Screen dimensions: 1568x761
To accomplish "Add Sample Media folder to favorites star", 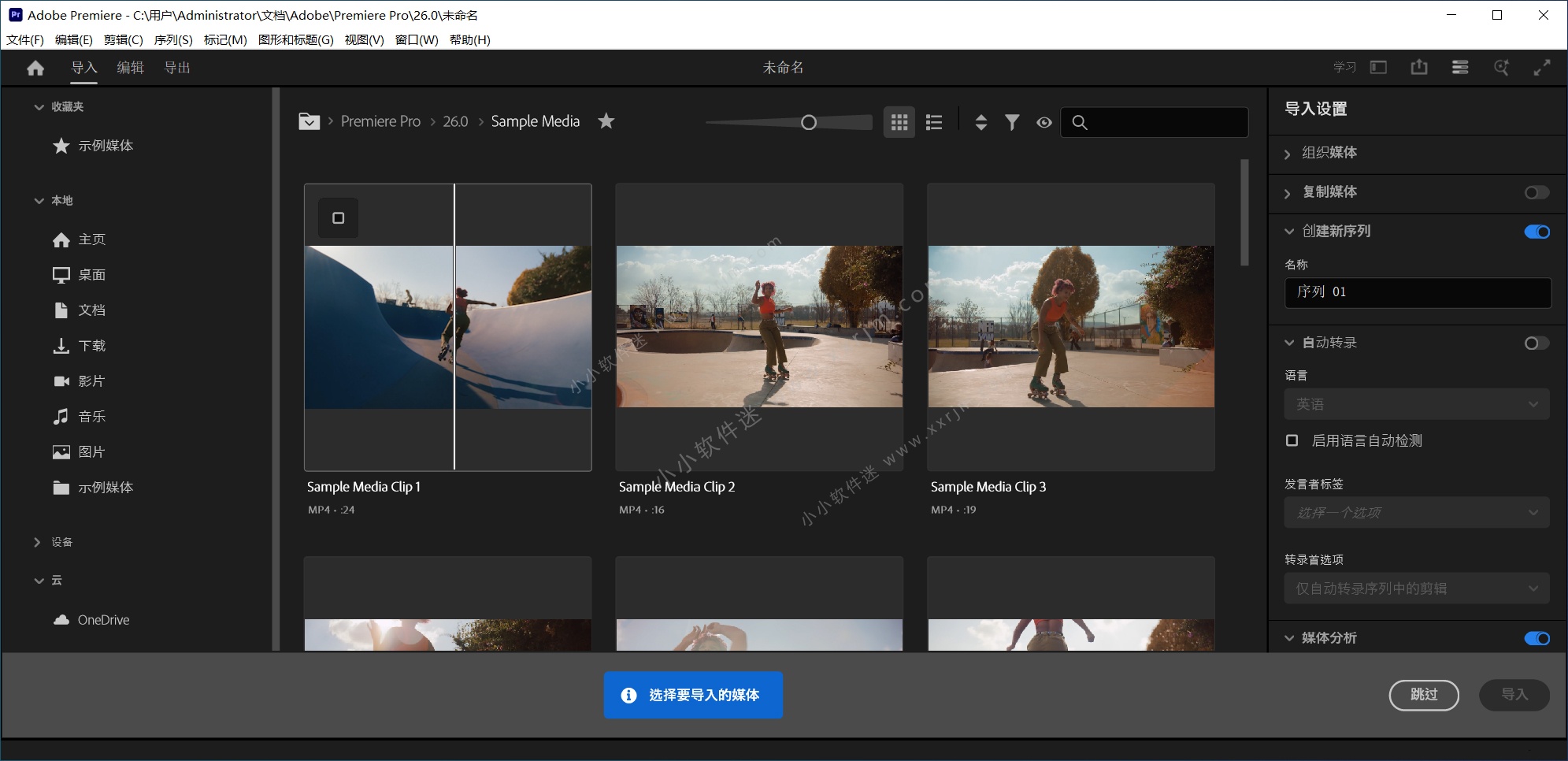I will click(606, 121).
